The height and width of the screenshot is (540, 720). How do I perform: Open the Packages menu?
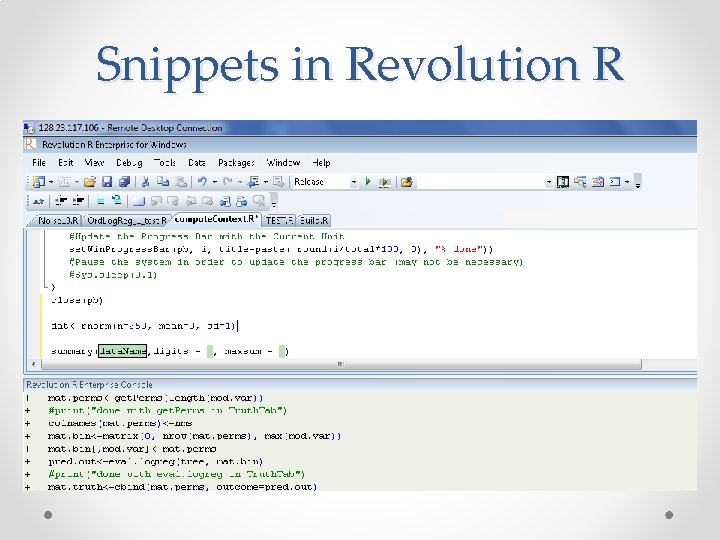(x=236, y=163)
